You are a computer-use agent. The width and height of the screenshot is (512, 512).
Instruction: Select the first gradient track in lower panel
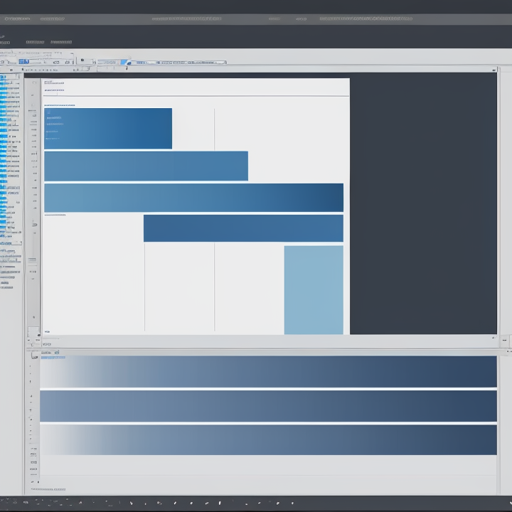[x=268, y=371]
